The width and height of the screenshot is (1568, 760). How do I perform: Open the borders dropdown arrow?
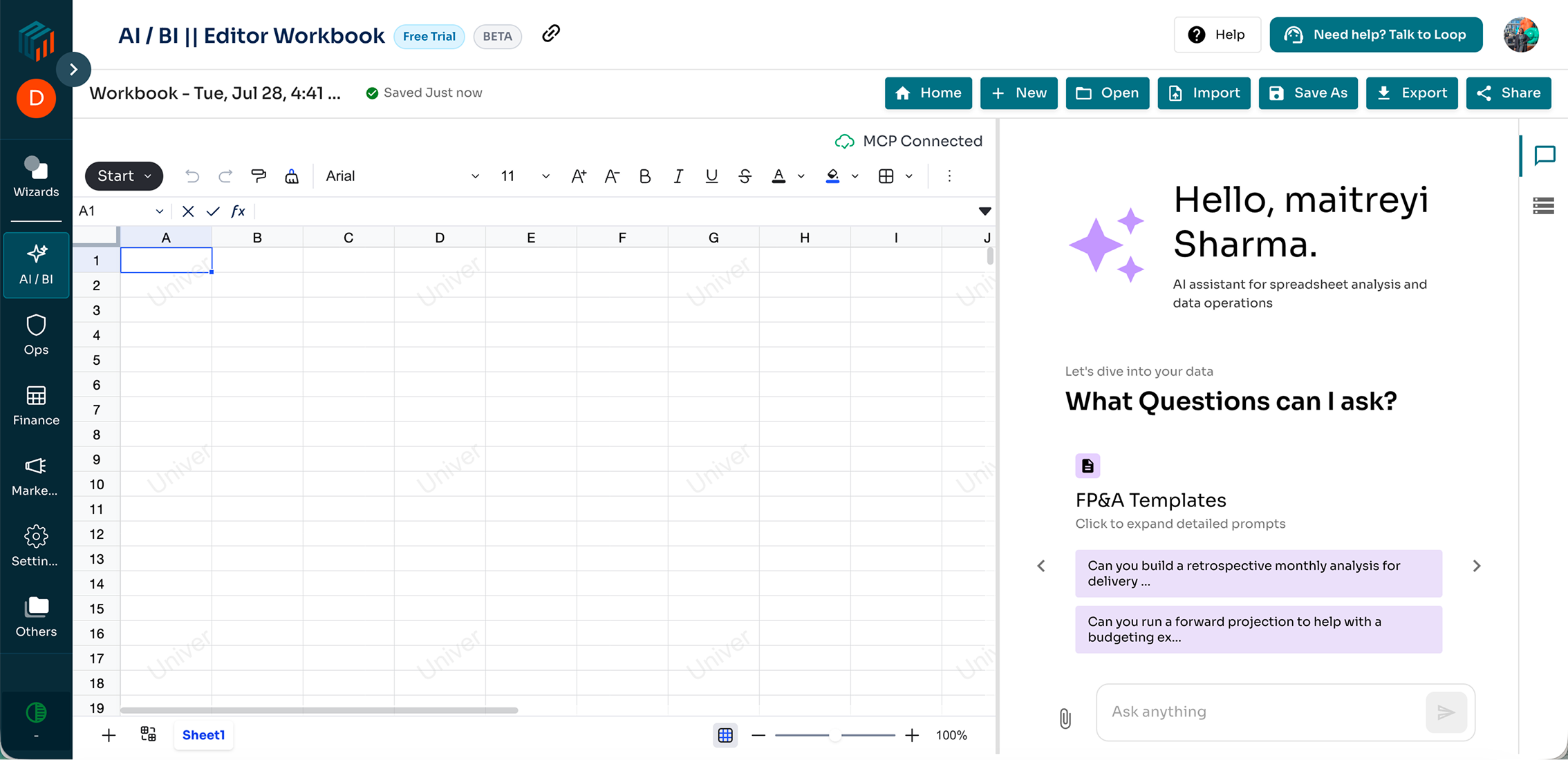pos(909,176)
